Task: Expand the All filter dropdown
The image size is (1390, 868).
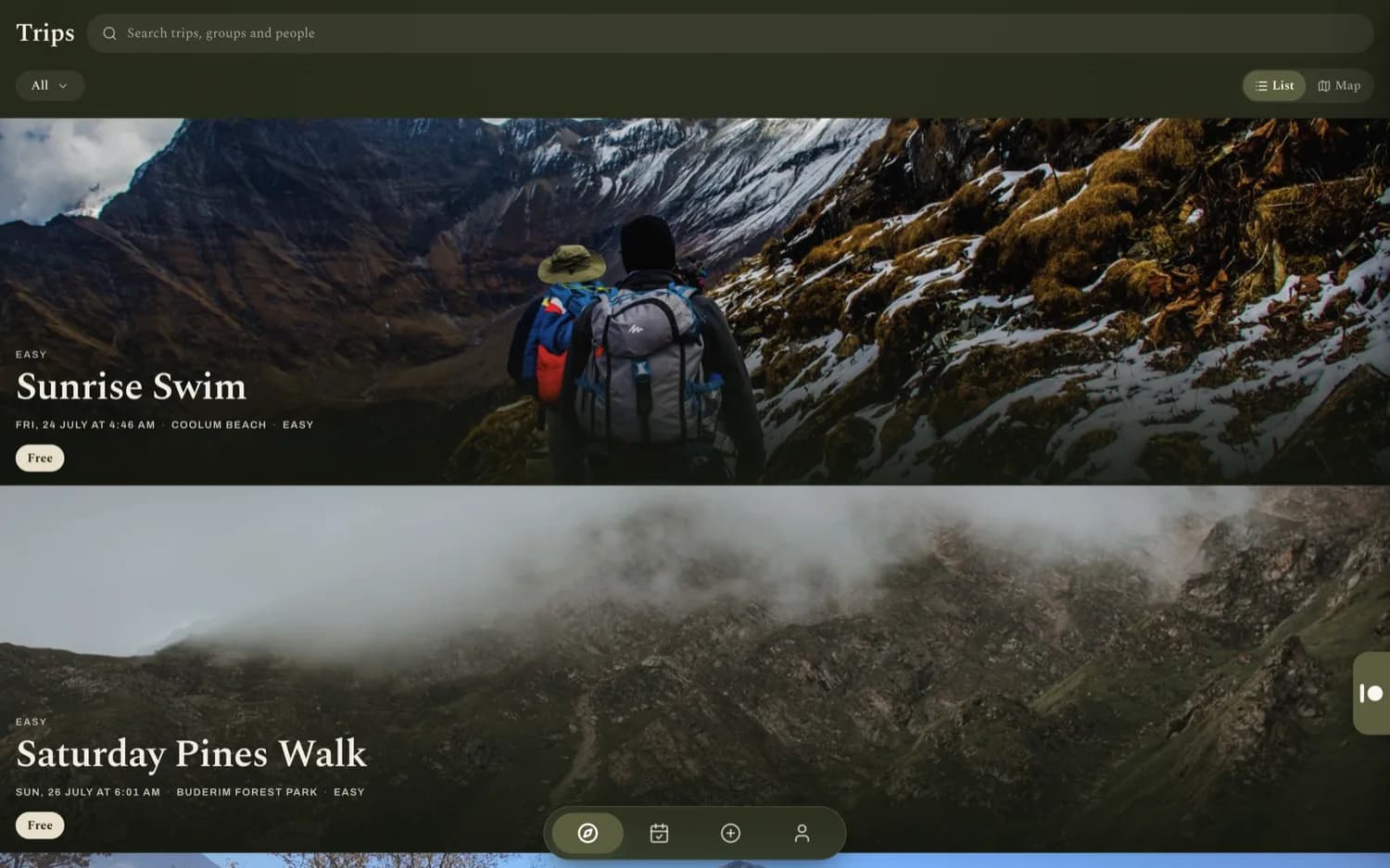Action: pos(50,85)
